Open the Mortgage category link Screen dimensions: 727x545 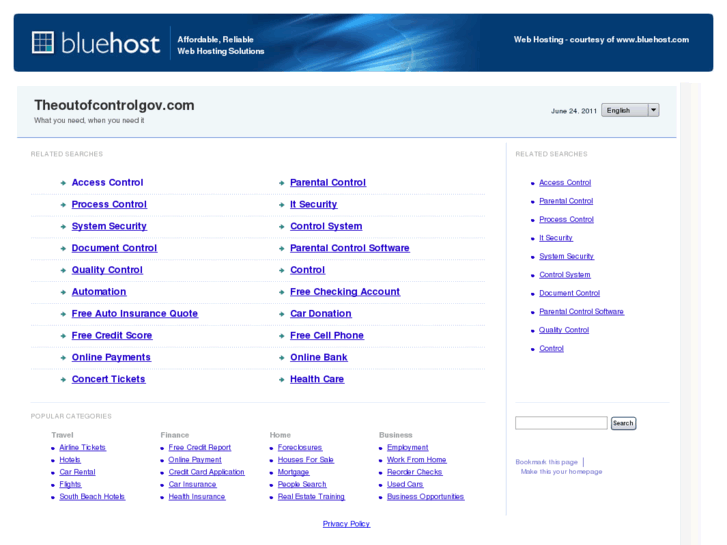pyautogui.click(x=293, y=472)
